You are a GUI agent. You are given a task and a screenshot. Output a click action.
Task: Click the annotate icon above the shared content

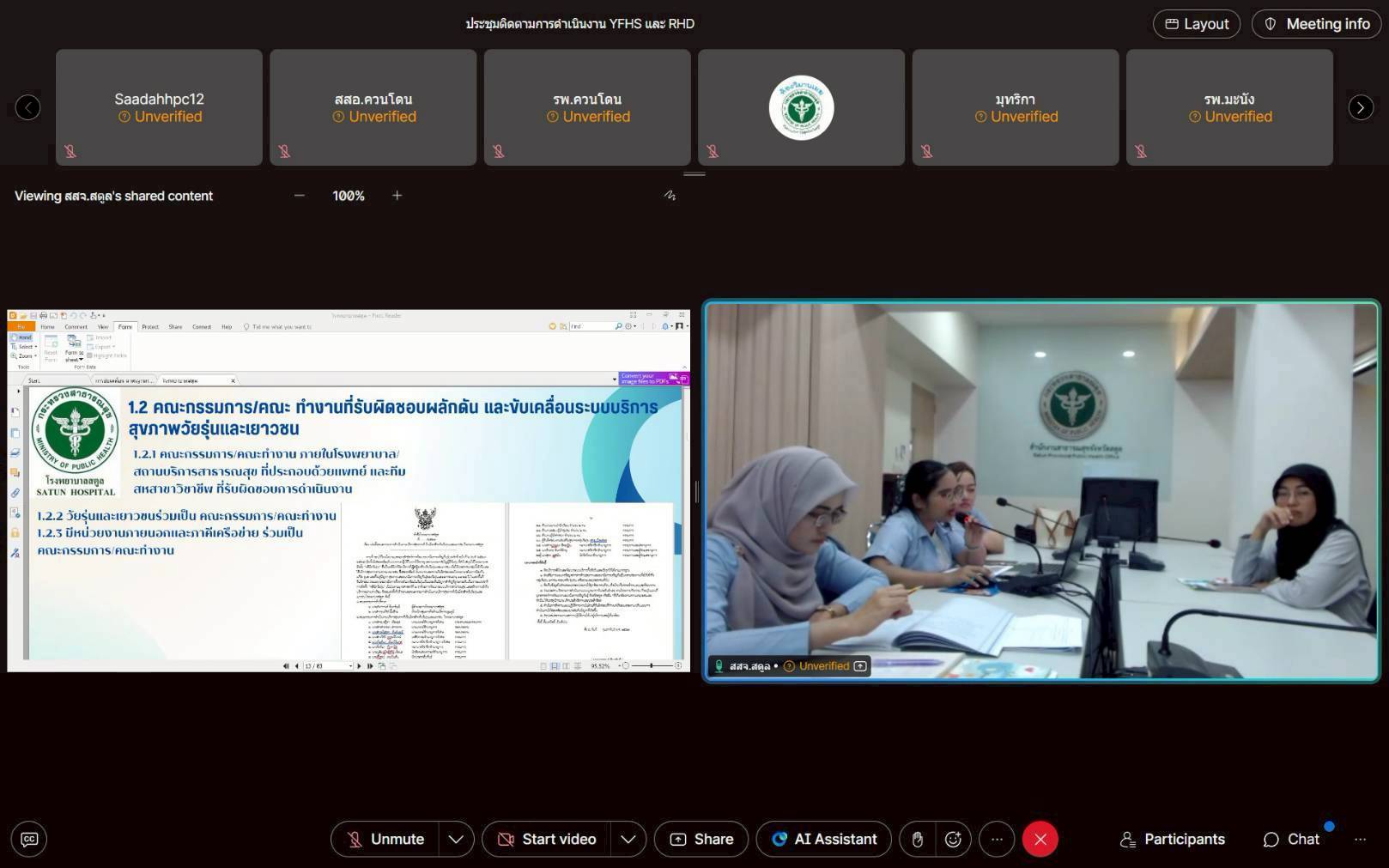point(670,196)
